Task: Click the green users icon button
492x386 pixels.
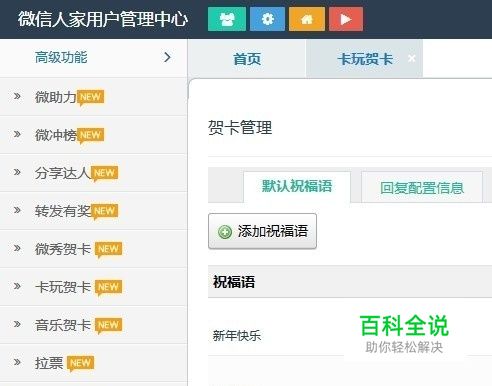Action: point(227,19)
